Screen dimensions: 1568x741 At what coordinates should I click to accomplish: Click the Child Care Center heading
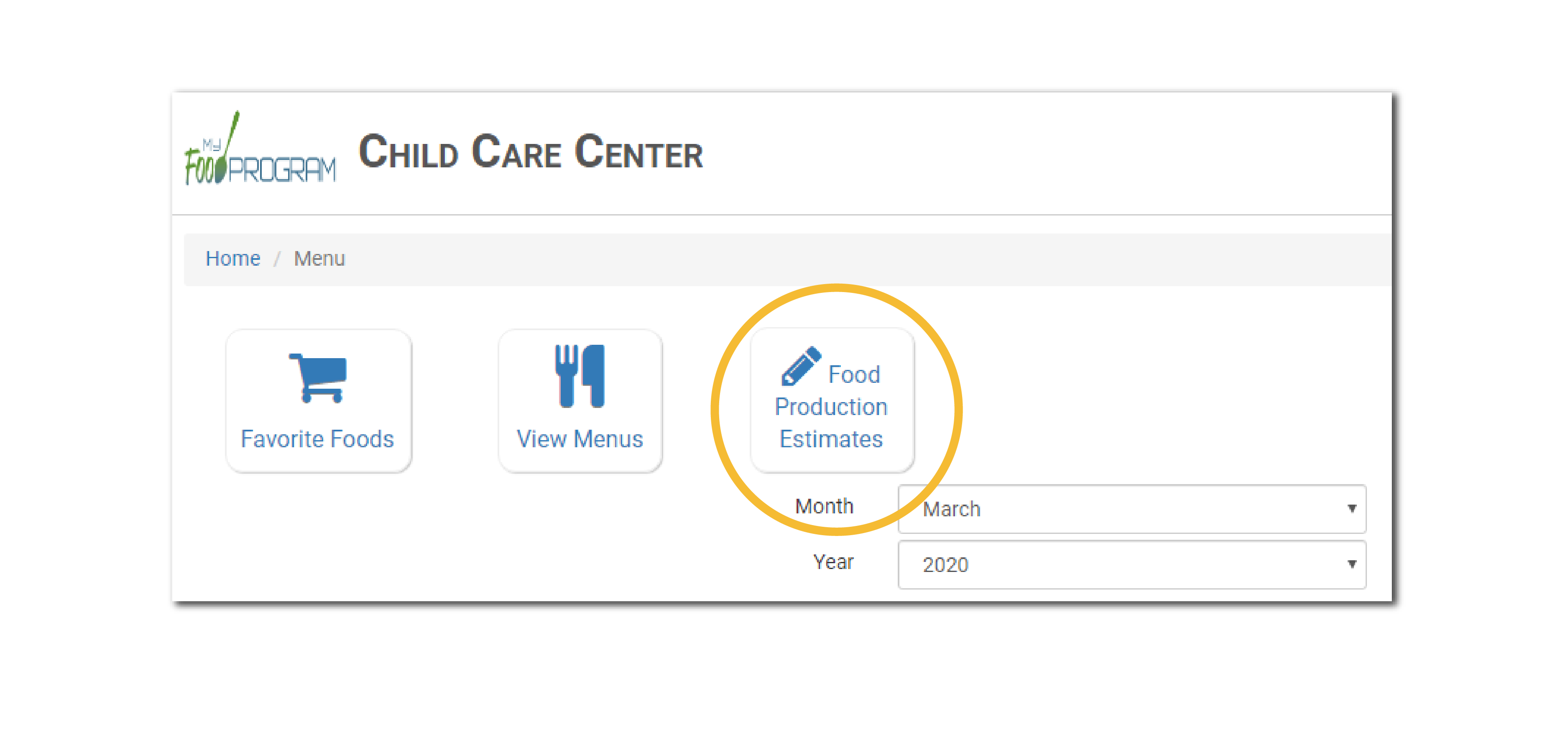pyautogui.click(x=530, y=152)
